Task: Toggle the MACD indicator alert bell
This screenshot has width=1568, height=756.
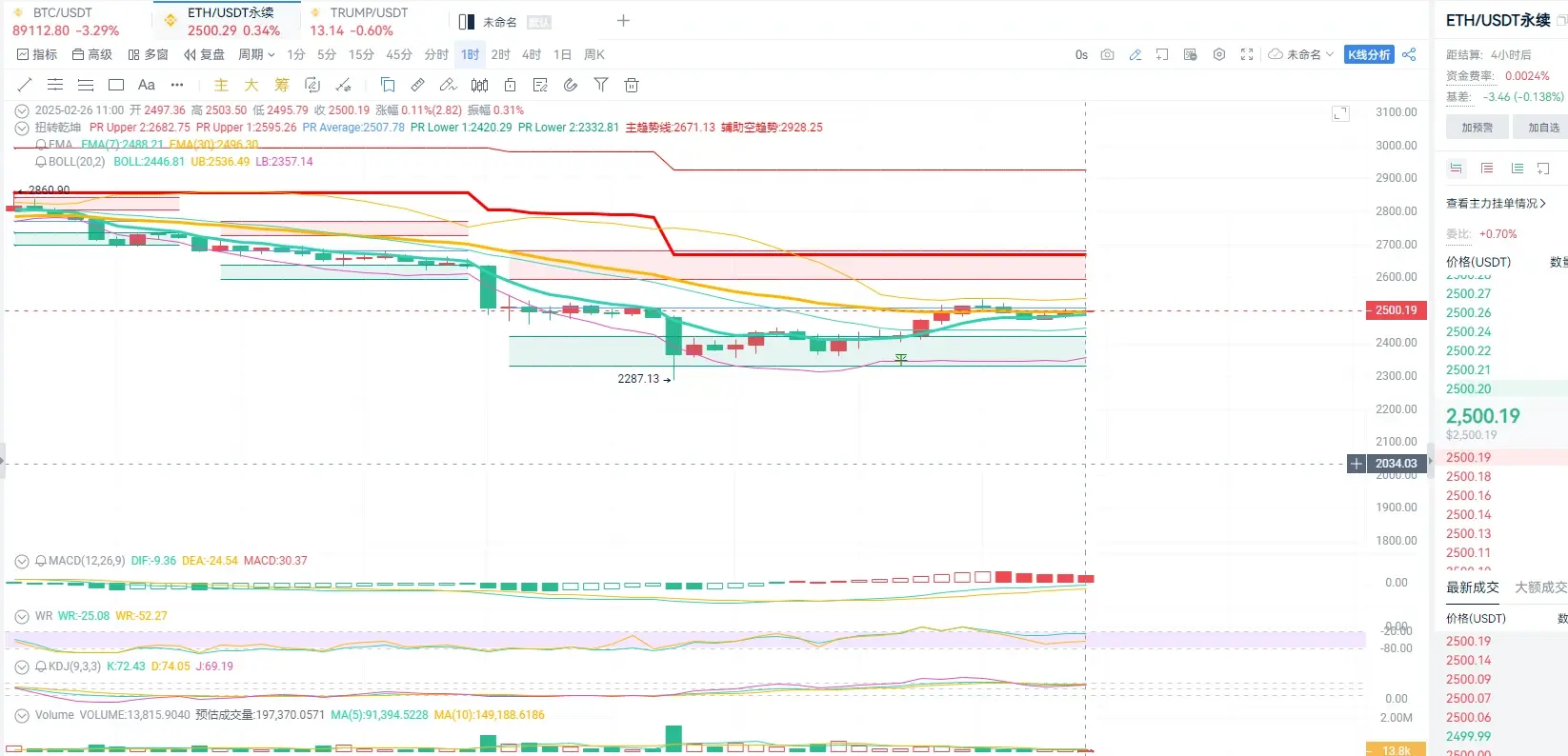Action: 41,561
